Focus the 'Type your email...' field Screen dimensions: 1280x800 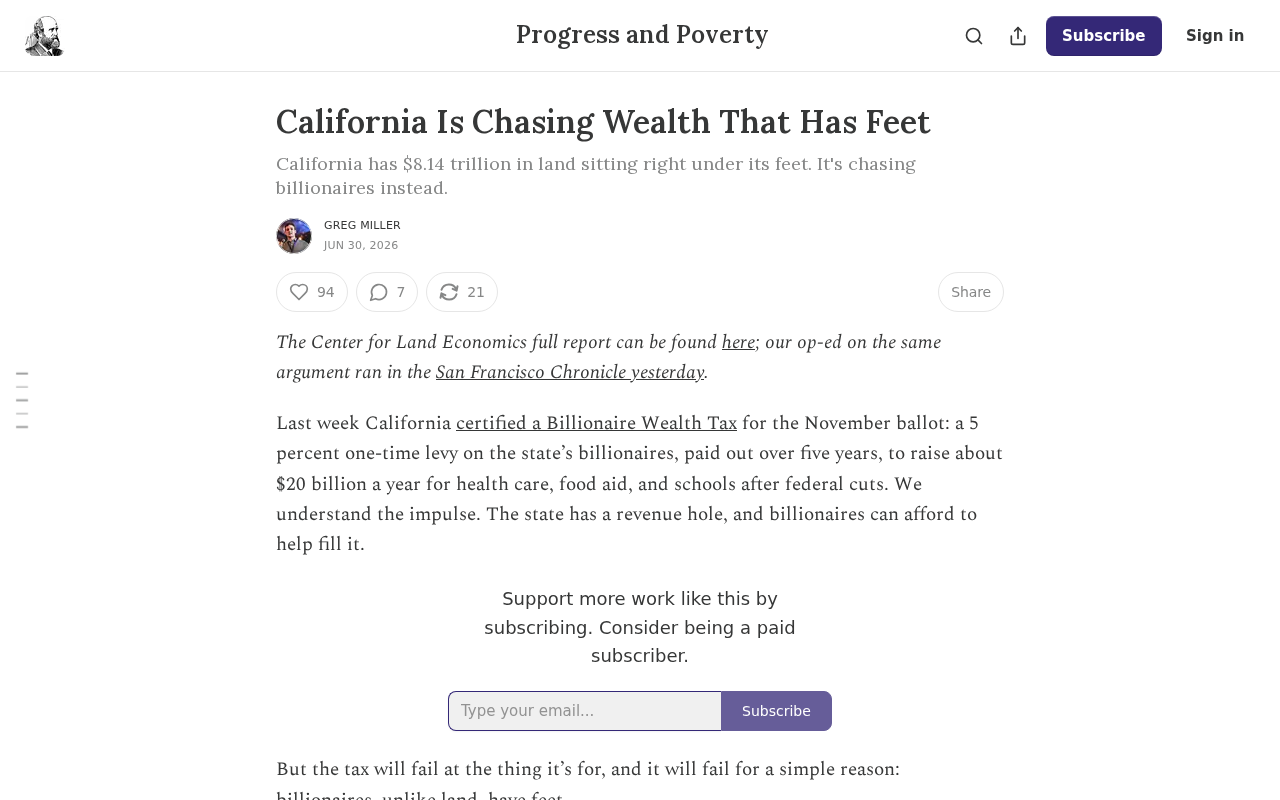tap(585, 711)
